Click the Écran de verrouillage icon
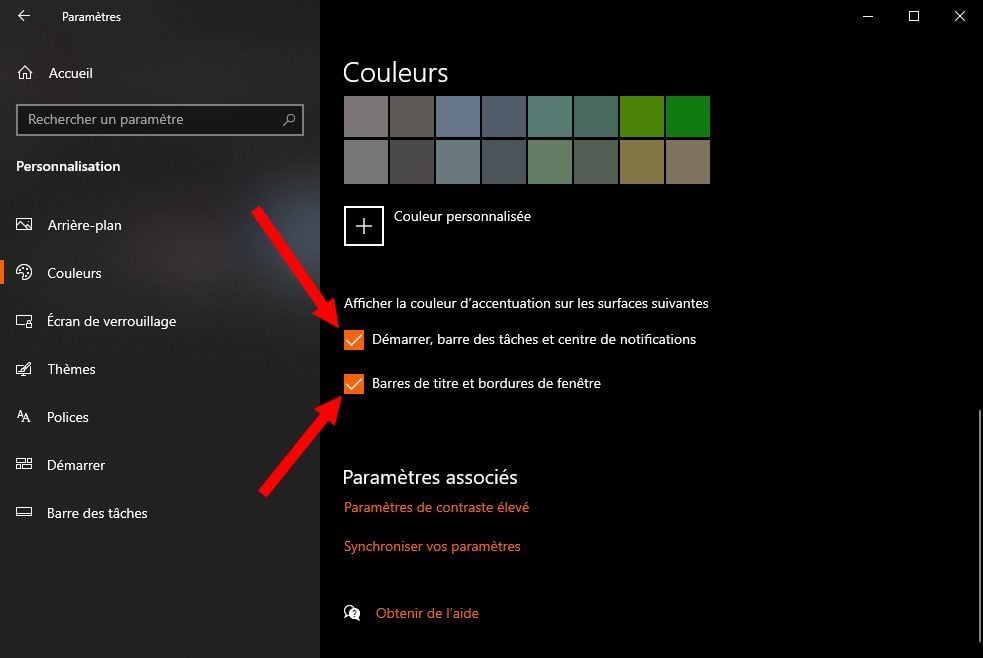The height and width of the screenshot is (658, 983). pos(24,321)
